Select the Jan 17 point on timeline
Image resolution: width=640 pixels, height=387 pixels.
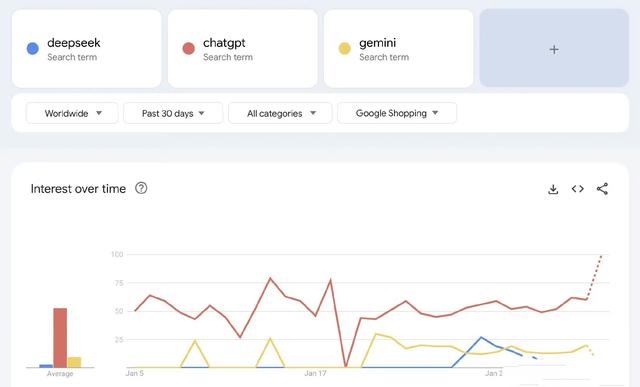(x=316, y=373)
